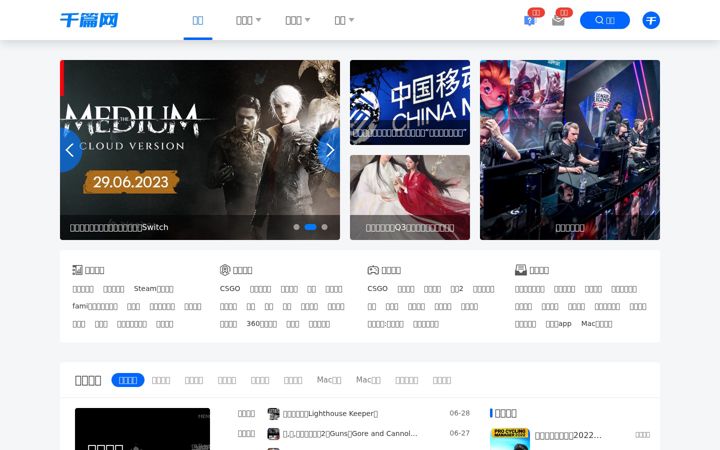Click the newspaper icon heading the first category column
720x450 pixels.
point(77,270)
